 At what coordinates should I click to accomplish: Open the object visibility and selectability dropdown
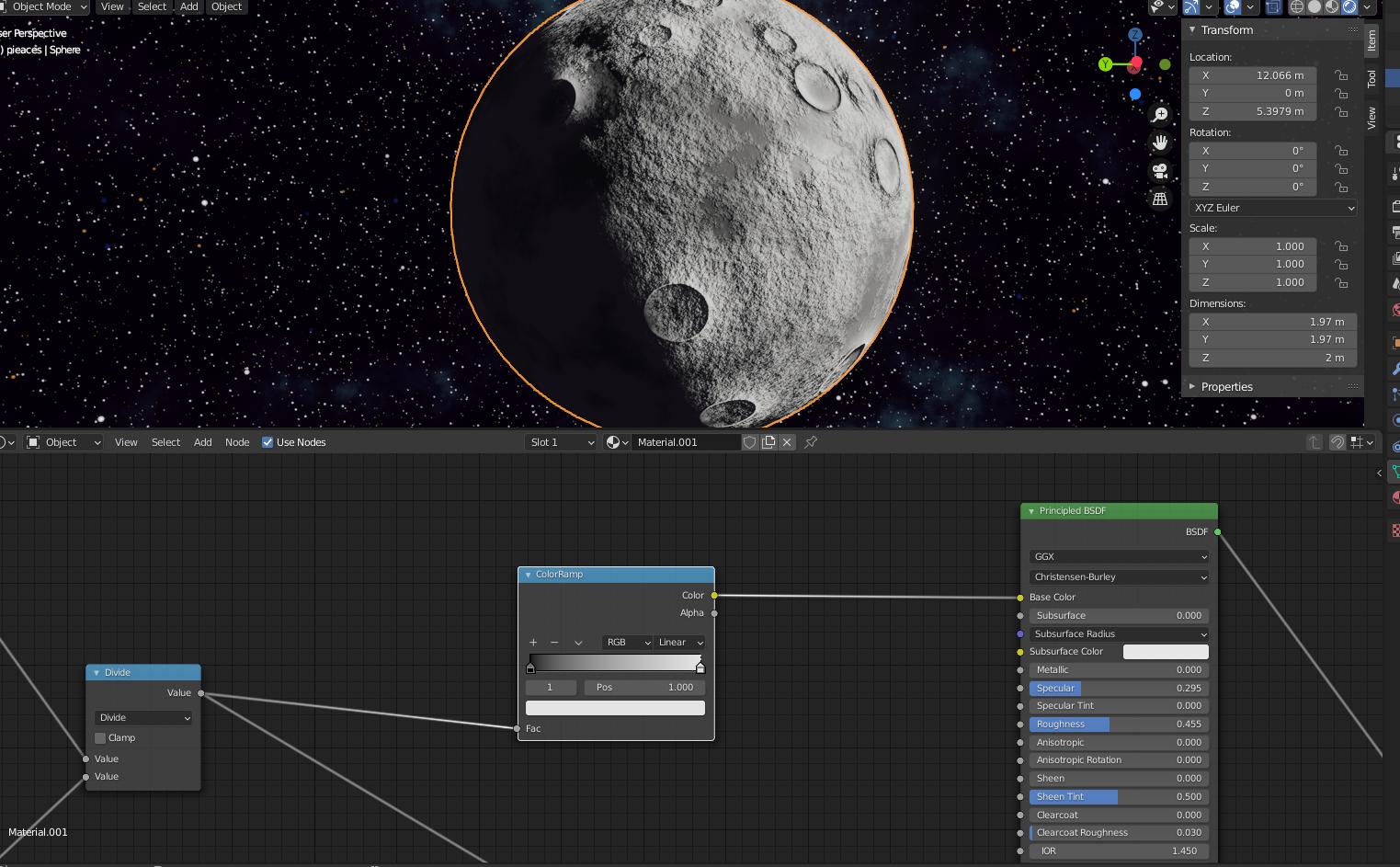point(1163,6)
